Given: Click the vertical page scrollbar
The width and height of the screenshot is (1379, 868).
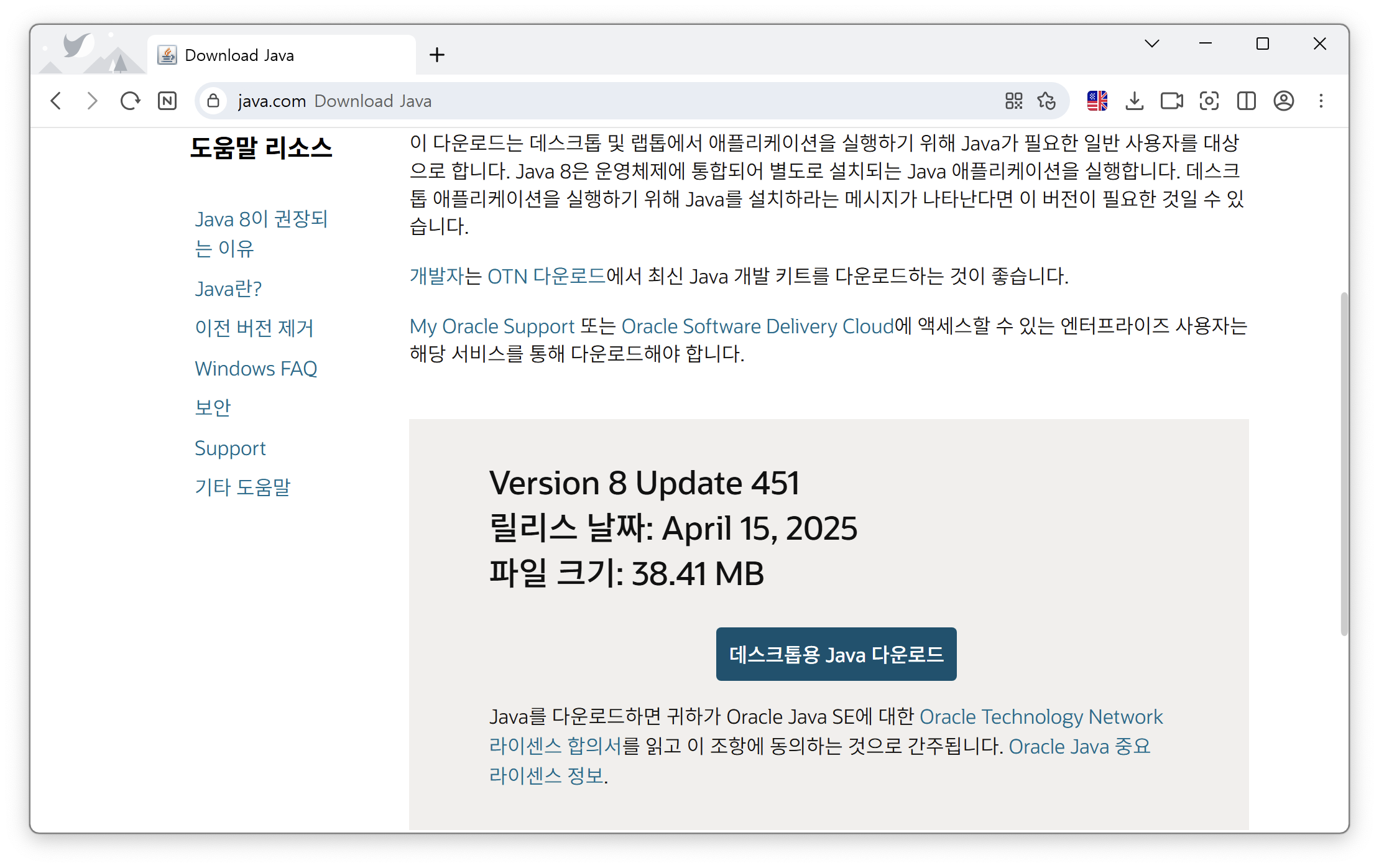Looking at the screenshot, I should click(1344, 463).
